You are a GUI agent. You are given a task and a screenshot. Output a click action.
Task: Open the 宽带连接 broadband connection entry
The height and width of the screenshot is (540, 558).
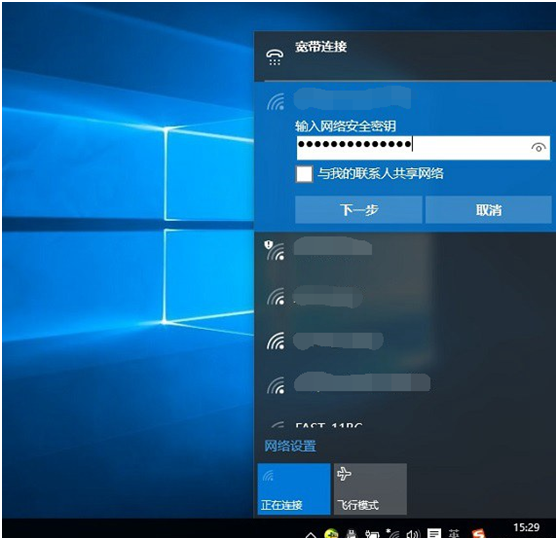pos(405,56)
